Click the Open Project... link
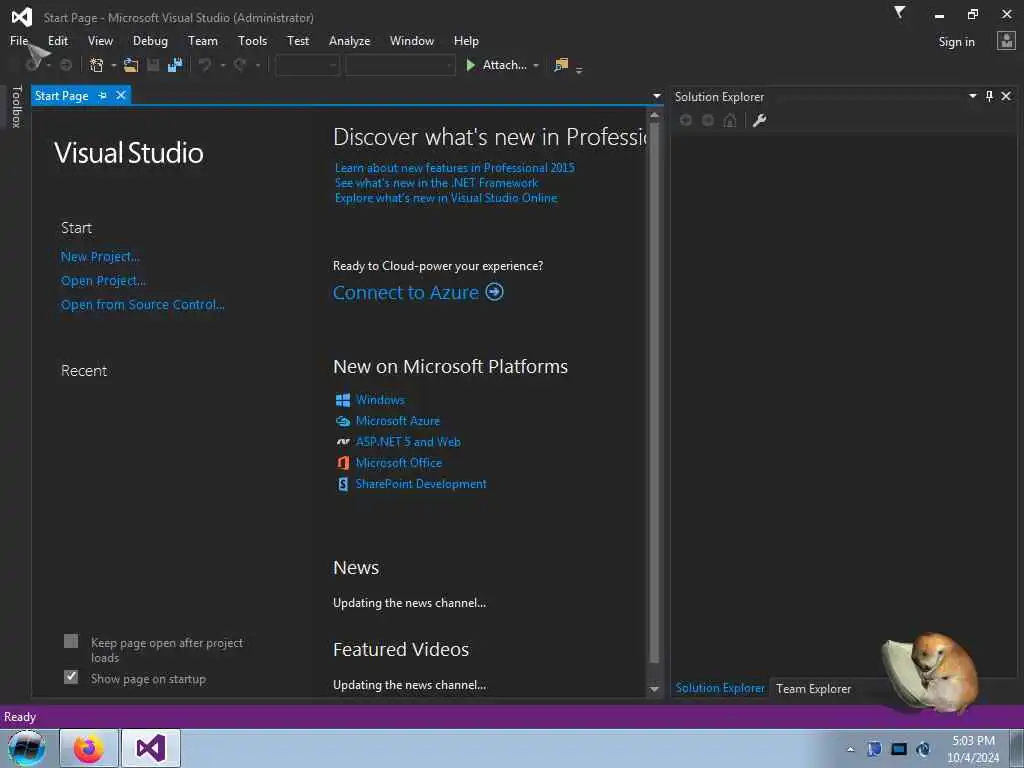1024x768 pixels. click(x=103, y=281)
